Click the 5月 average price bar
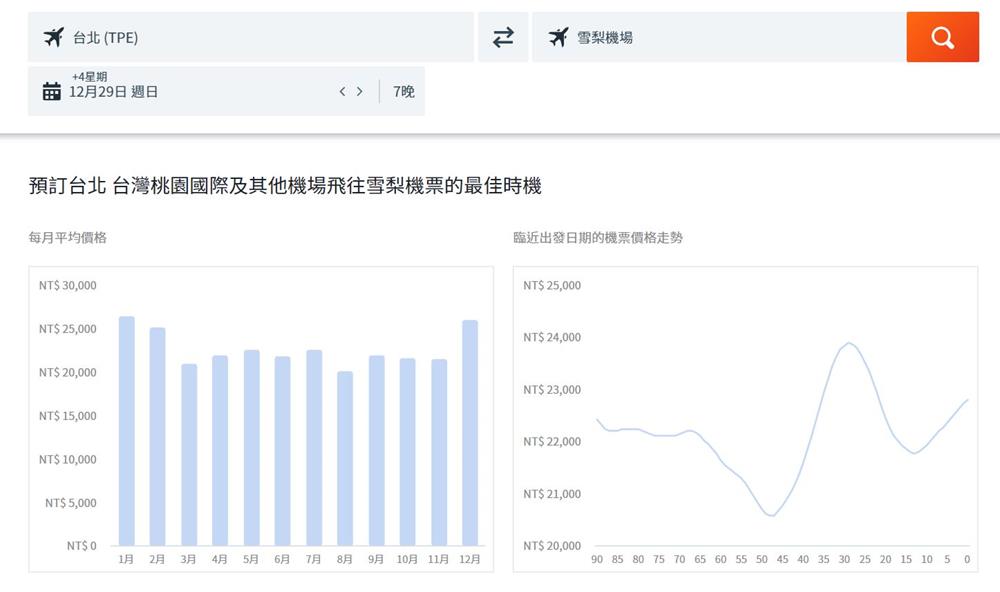This screenshot has width=1000, height=592. (251, 448)
